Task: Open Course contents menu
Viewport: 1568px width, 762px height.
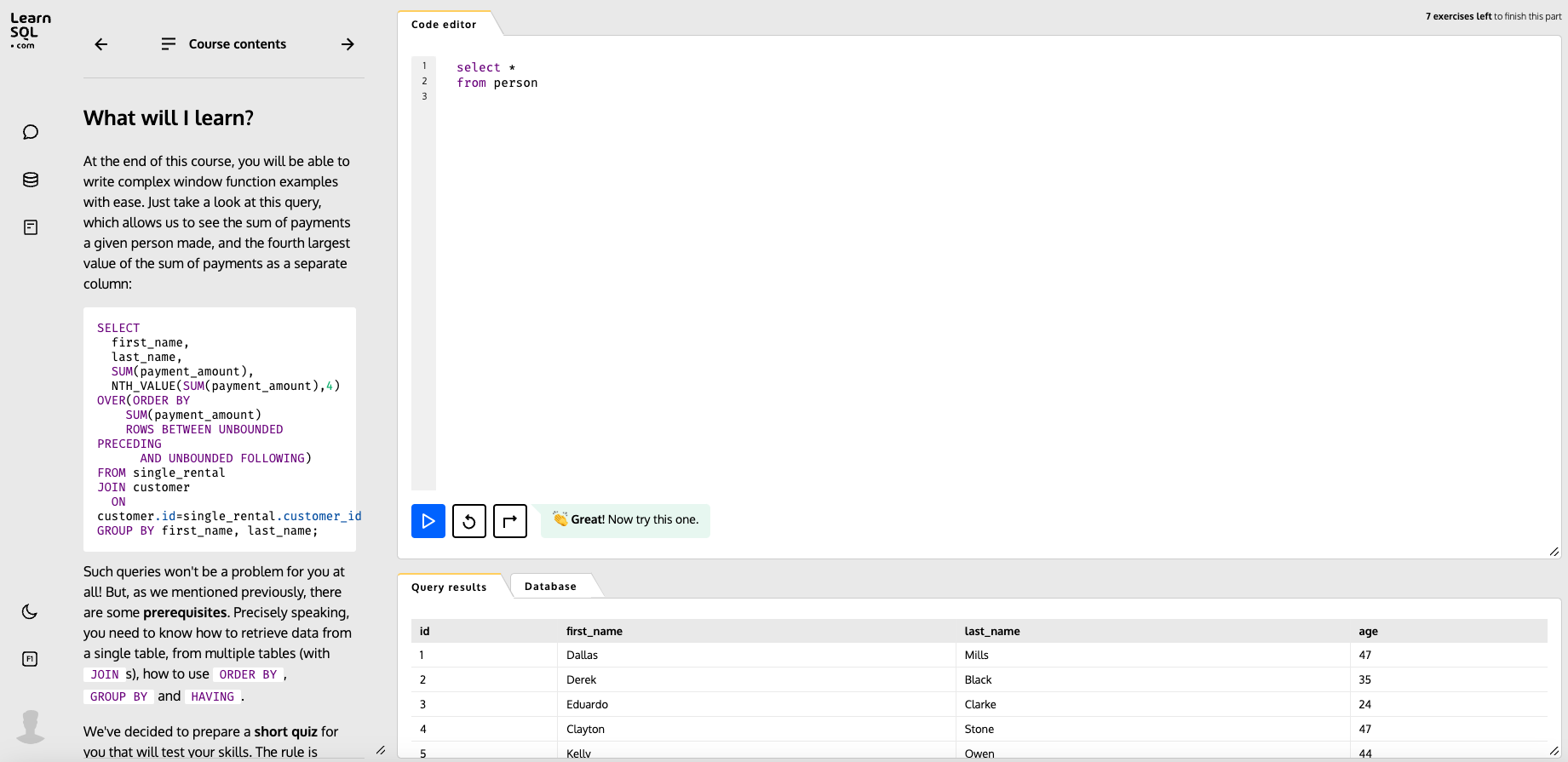Action: point(237,44)
